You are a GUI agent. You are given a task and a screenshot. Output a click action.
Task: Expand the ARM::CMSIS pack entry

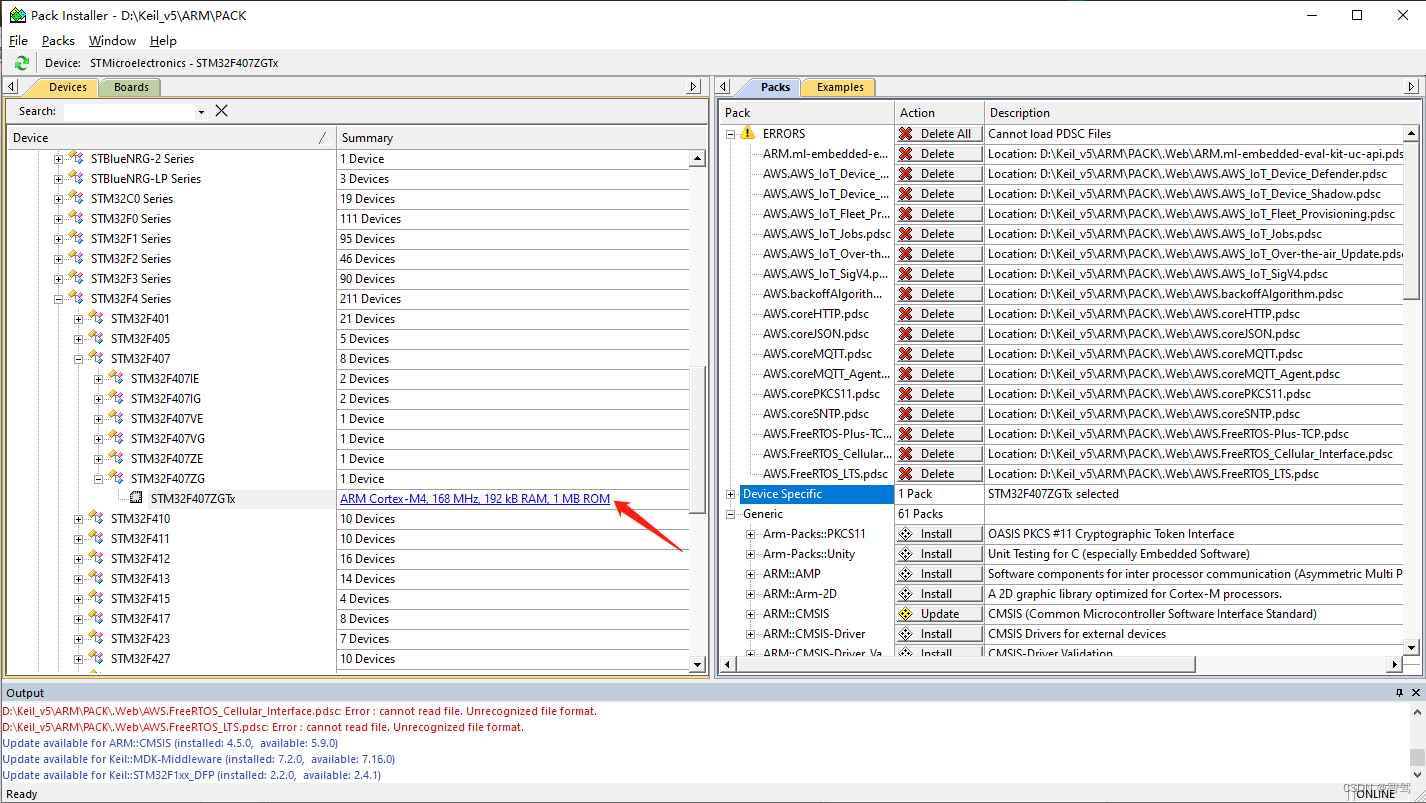[751, 613]
